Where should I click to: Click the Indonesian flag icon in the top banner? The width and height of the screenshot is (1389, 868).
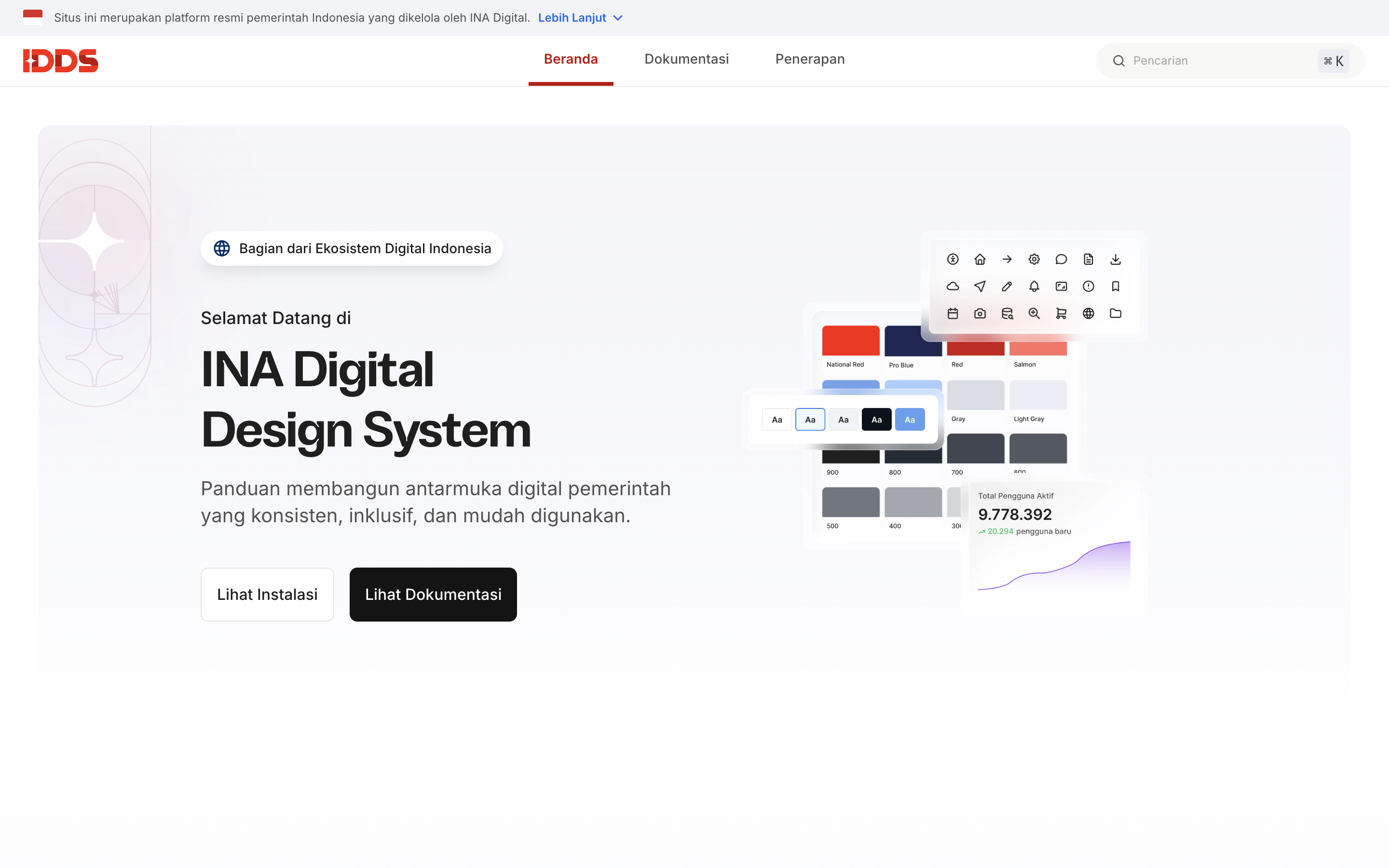(33, 17)
